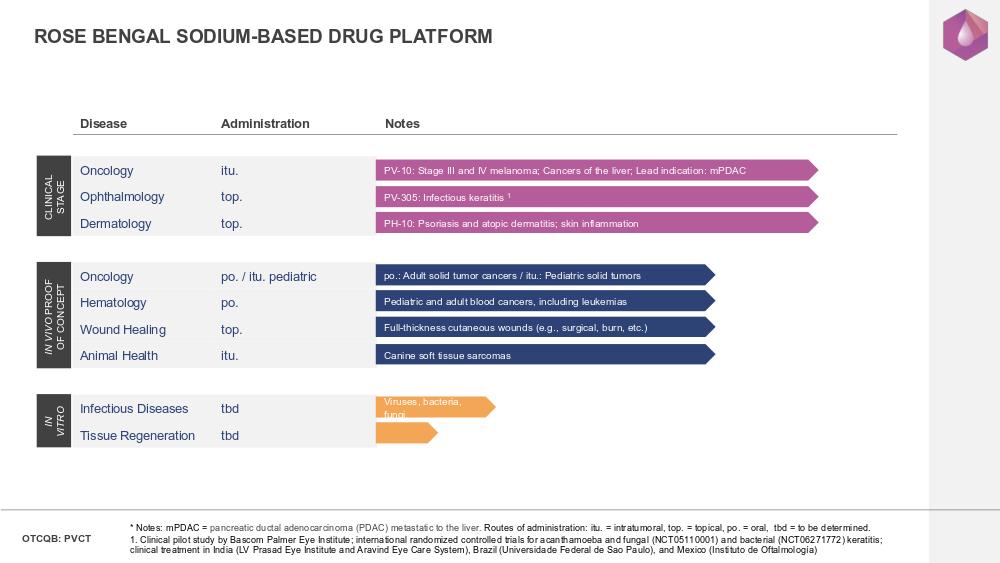Select the PH-10 Psoriasis arrow bar
Image resolution: width=1000 pixels, height=563 pixels.
coord(595,224)
